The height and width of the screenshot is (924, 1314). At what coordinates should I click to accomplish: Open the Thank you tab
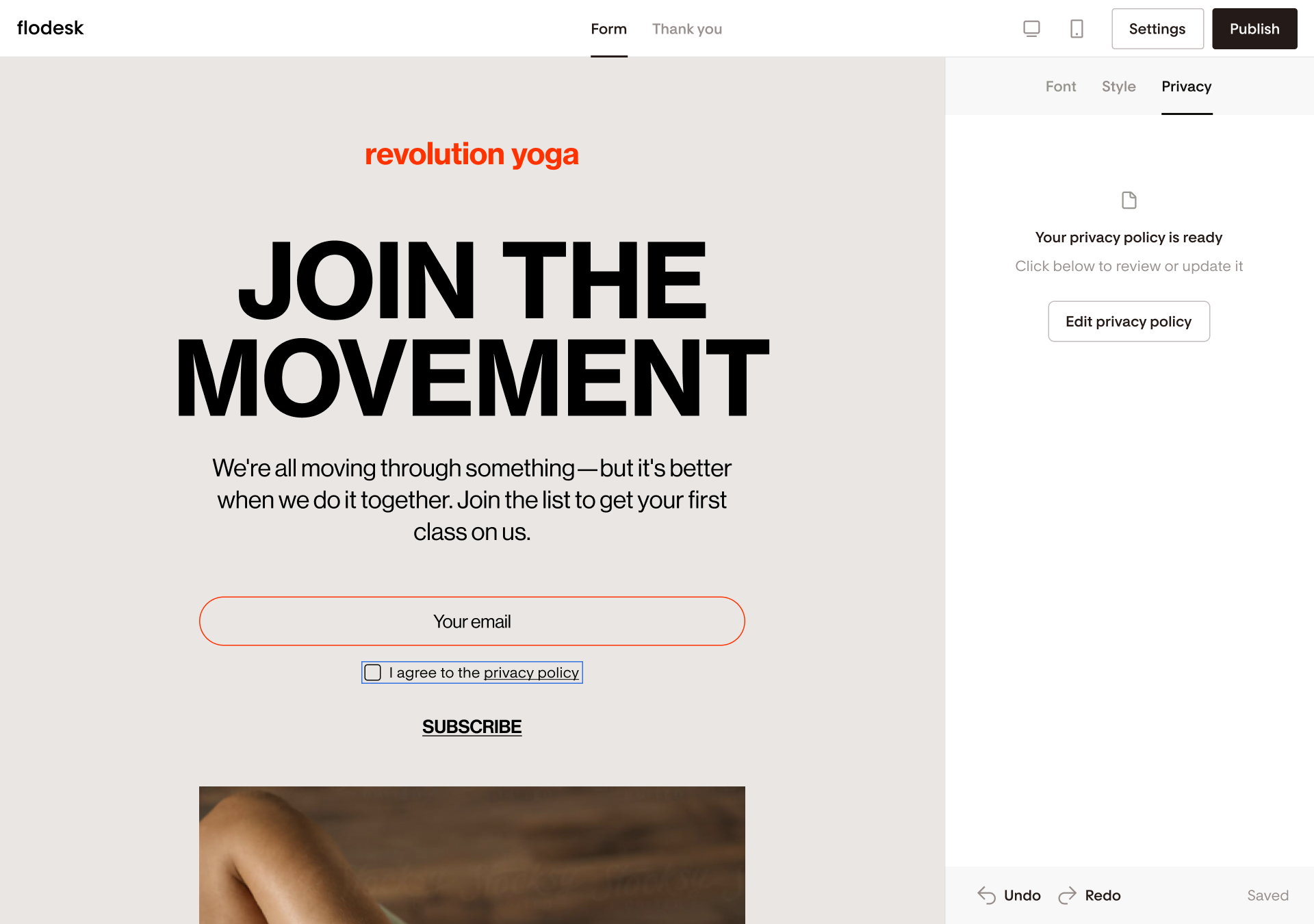pos(687,29)
